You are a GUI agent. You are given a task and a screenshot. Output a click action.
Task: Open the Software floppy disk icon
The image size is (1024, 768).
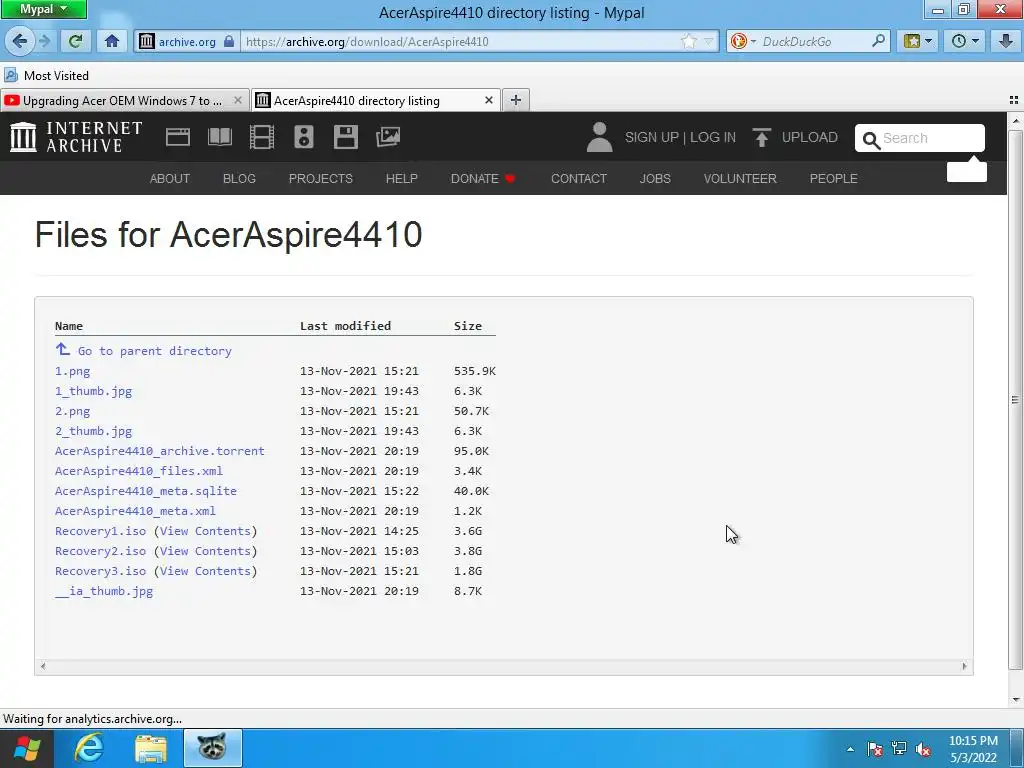click(x=345, y=137)
